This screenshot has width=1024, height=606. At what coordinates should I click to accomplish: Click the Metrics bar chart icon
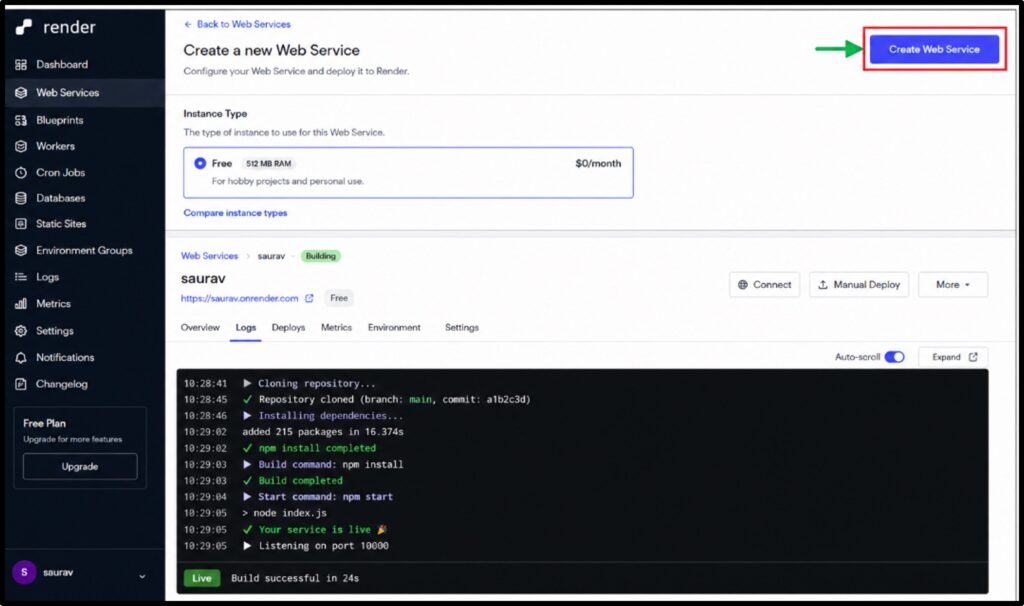click(21, 304)
